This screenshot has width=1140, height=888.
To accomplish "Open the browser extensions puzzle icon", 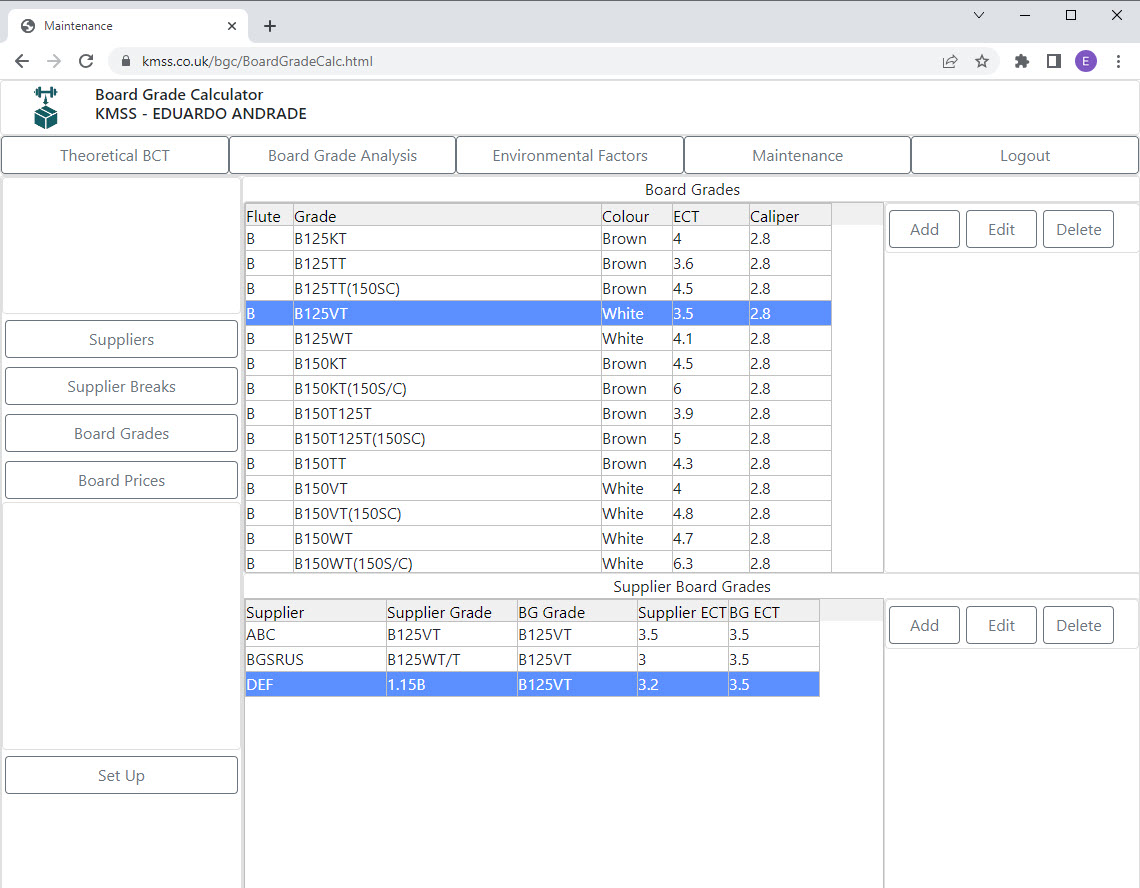I will pos(1021,61).
